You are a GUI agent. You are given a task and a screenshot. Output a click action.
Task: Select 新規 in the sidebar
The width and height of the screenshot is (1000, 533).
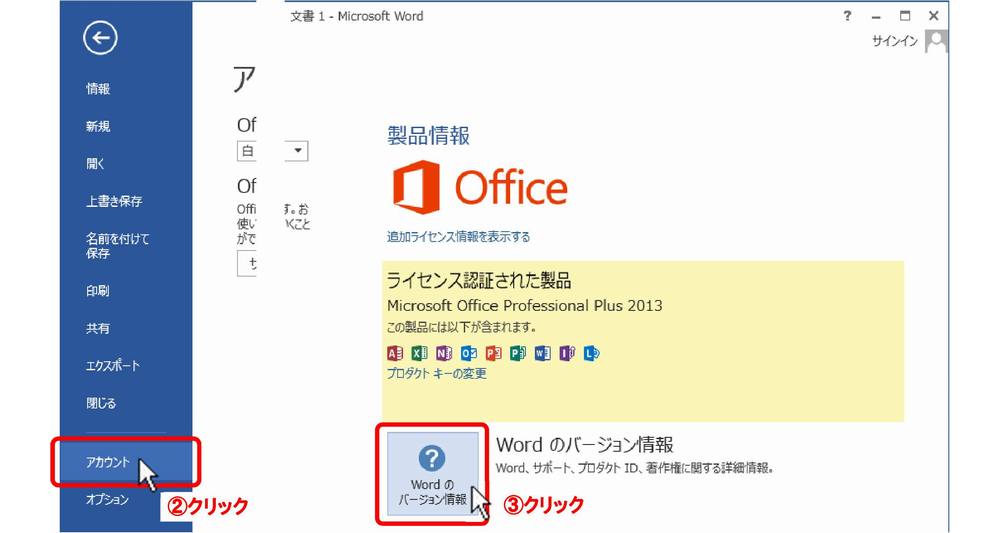[x=98, y=126]
